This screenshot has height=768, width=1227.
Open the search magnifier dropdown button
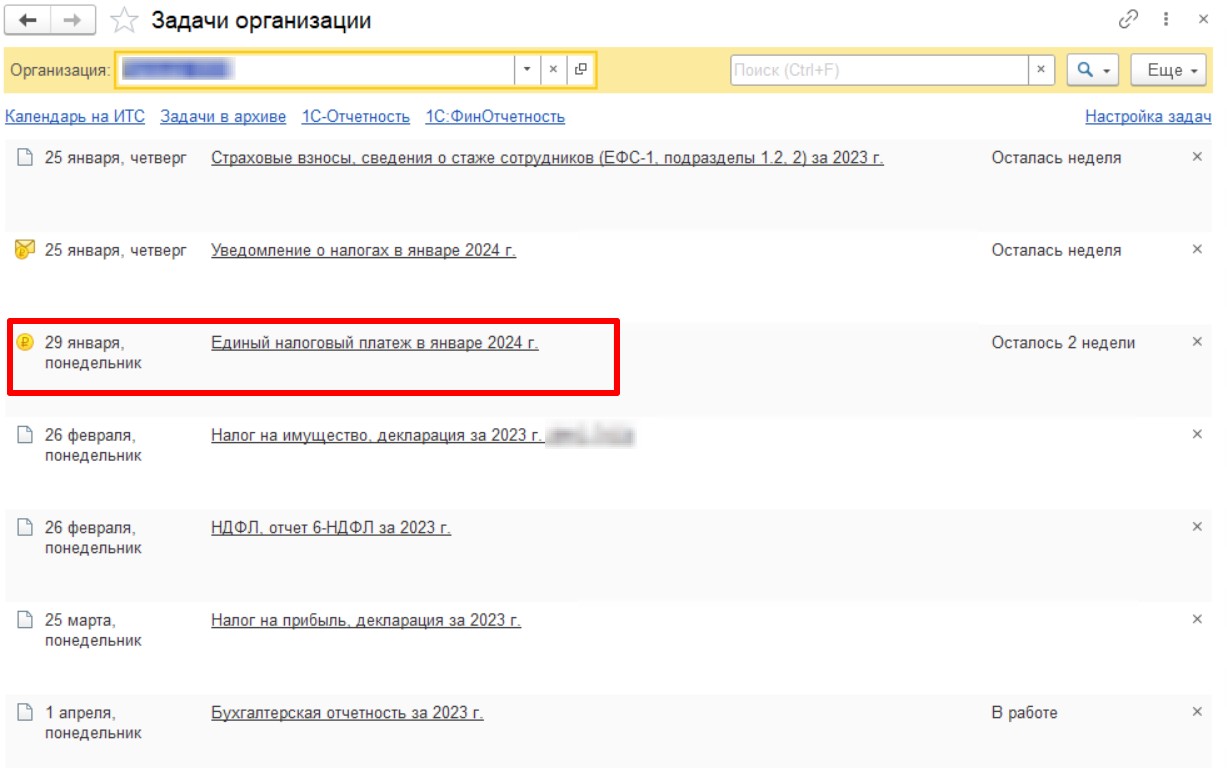click(x=1093, y=70)
